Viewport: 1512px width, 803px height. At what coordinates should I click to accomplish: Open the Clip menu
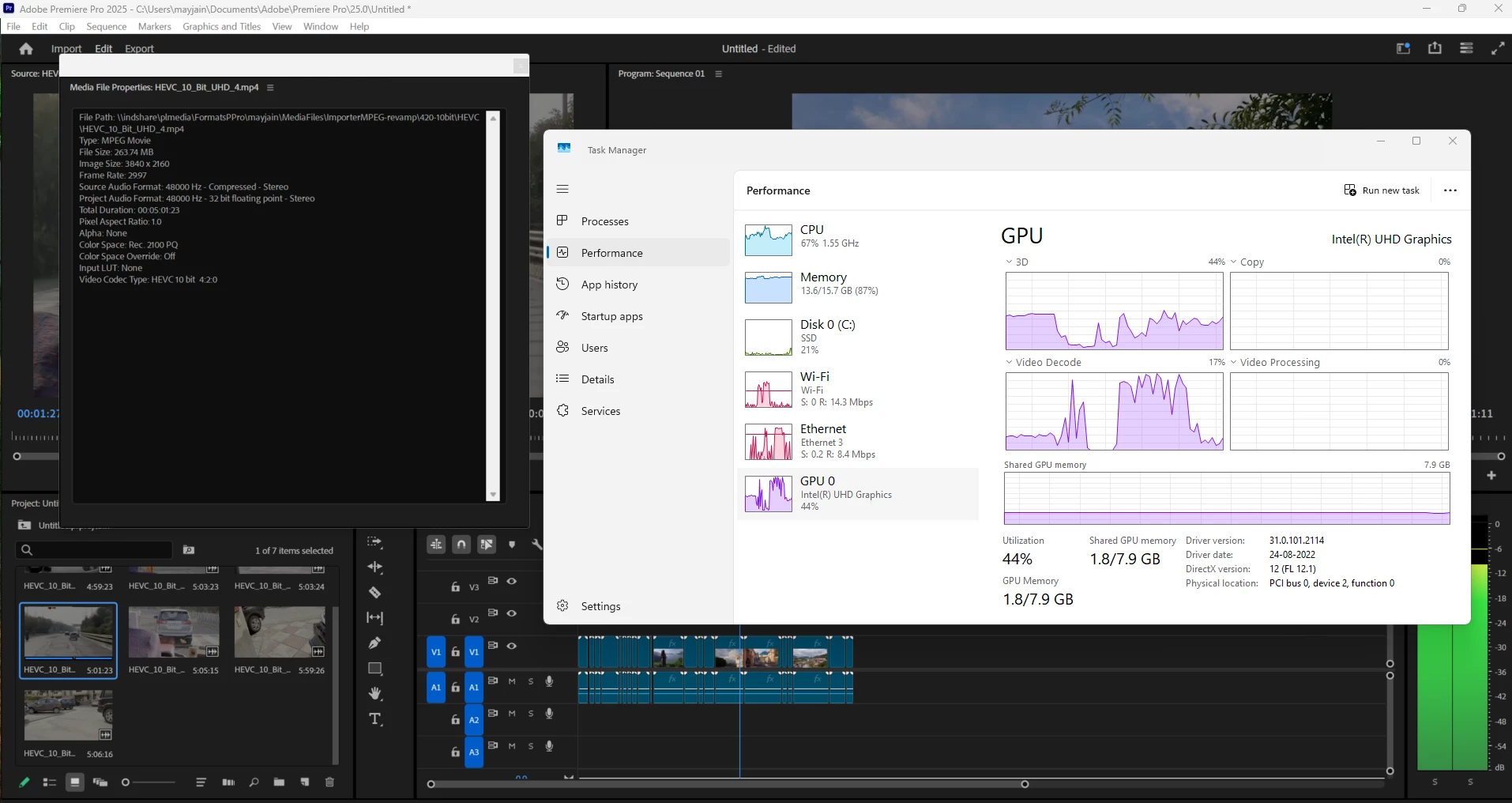67,26
